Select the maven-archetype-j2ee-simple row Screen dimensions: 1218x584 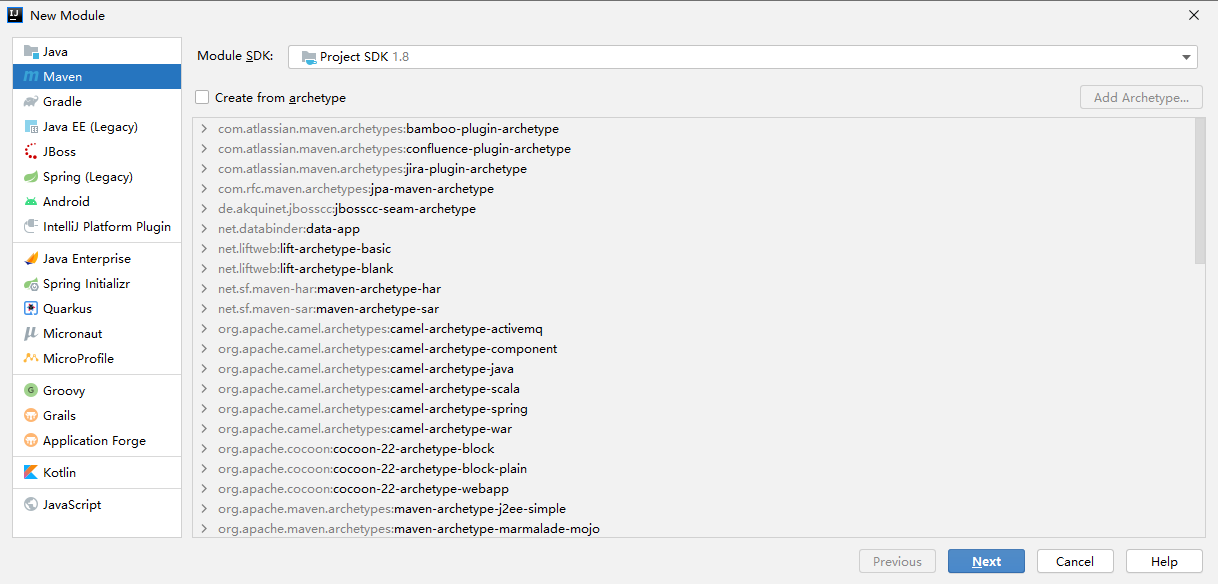click(x=694, y=509)
